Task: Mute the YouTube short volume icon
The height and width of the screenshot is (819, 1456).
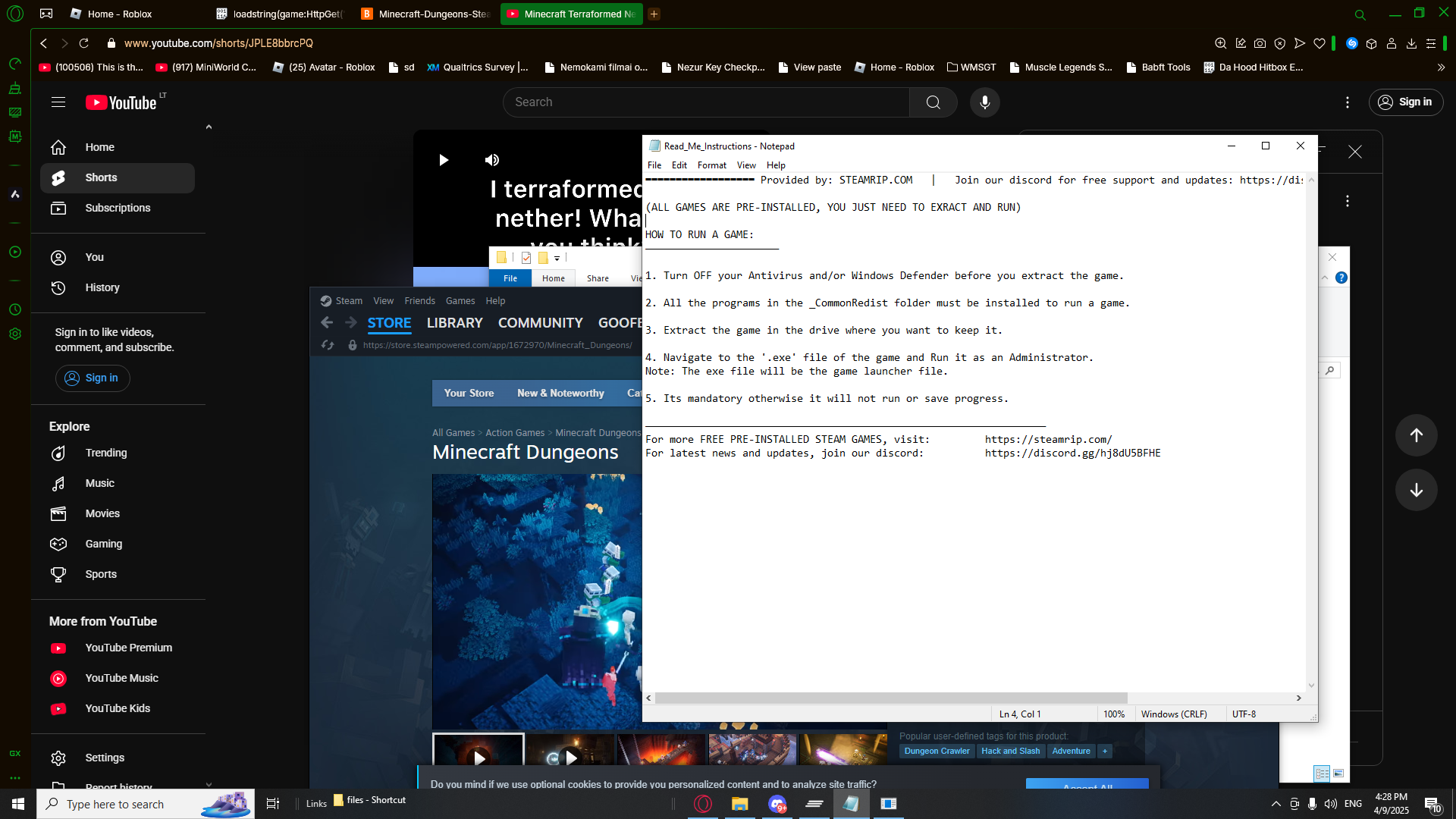Action: (x=492, y=160)
